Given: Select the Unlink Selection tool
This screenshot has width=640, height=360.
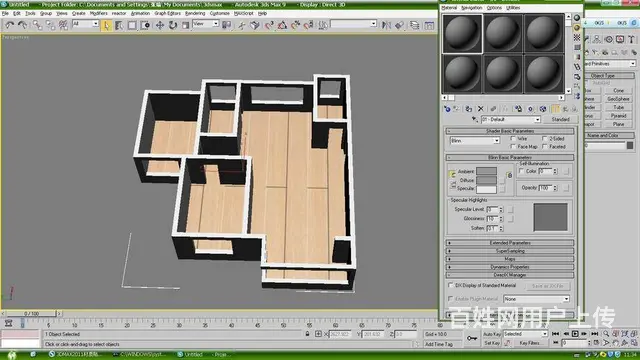Looking at the screenshot, I should pyautogui.click(x=50, y=25).
